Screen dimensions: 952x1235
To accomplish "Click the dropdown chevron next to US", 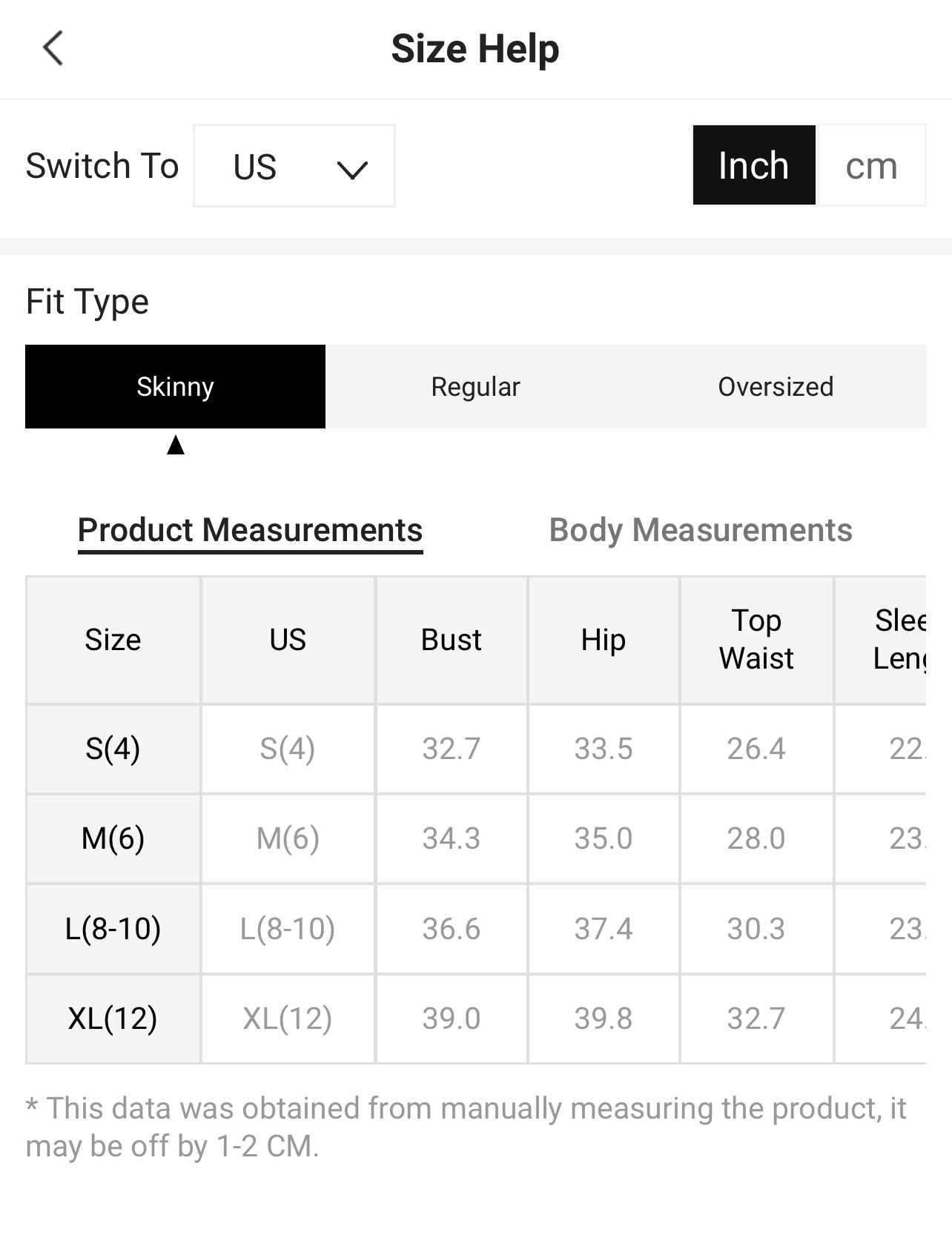I will tap(352, 170).
